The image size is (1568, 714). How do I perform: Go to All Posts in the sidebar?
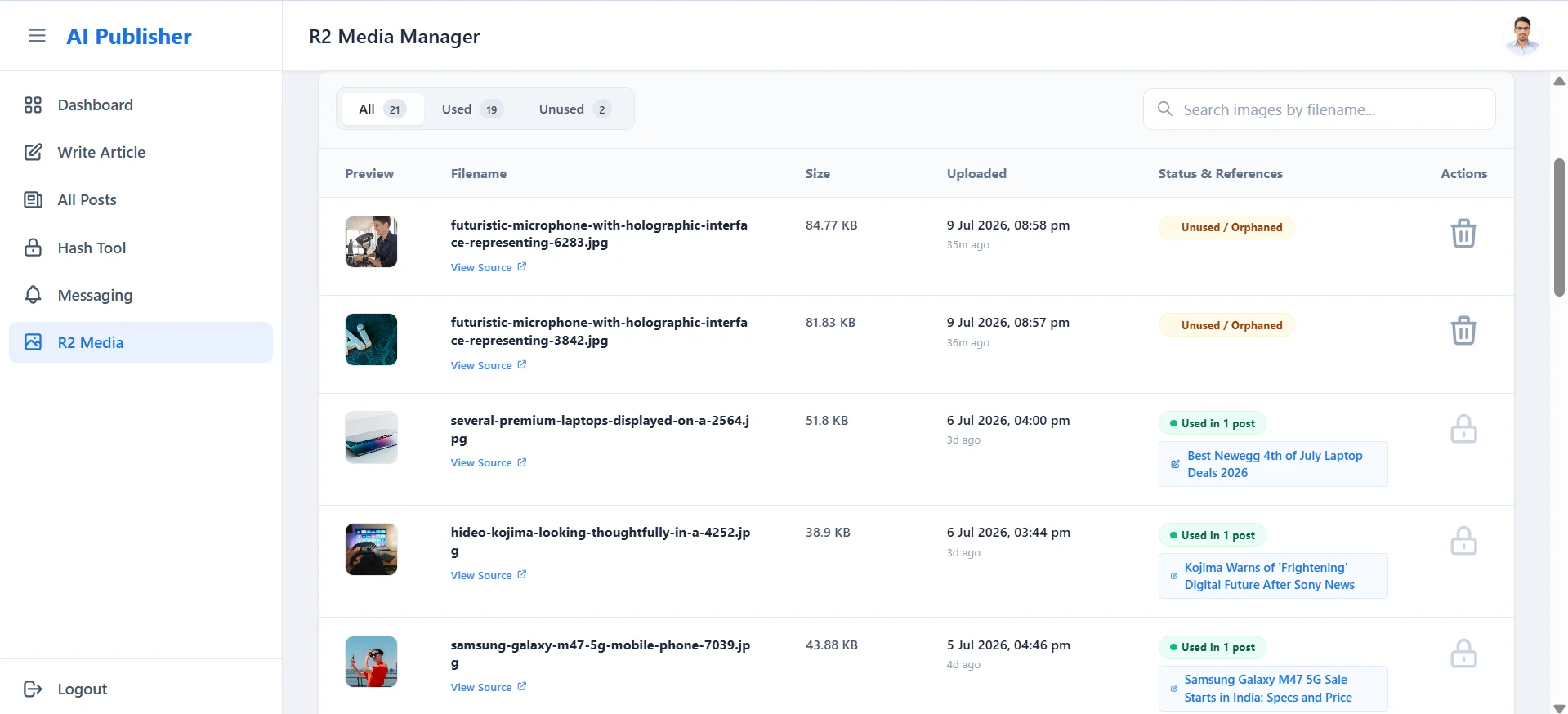(x=141, y=200)
